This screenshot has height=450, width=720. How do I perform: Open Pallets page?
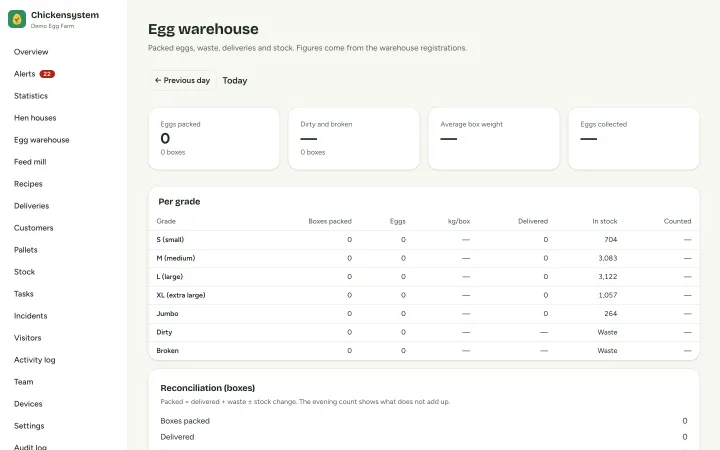tap(26, 250)
